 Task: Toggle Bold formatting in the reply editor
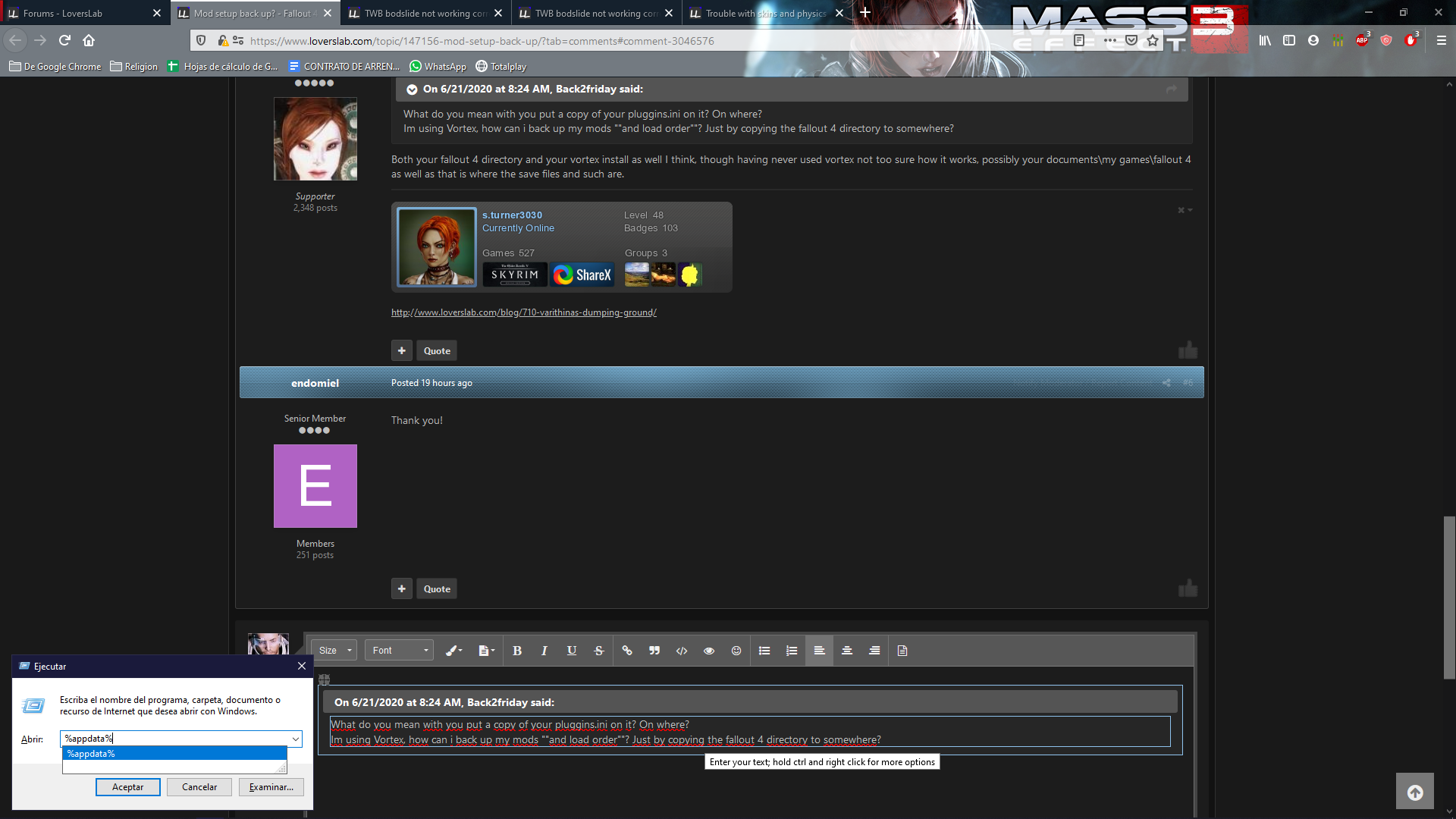[x=517, y=651]
